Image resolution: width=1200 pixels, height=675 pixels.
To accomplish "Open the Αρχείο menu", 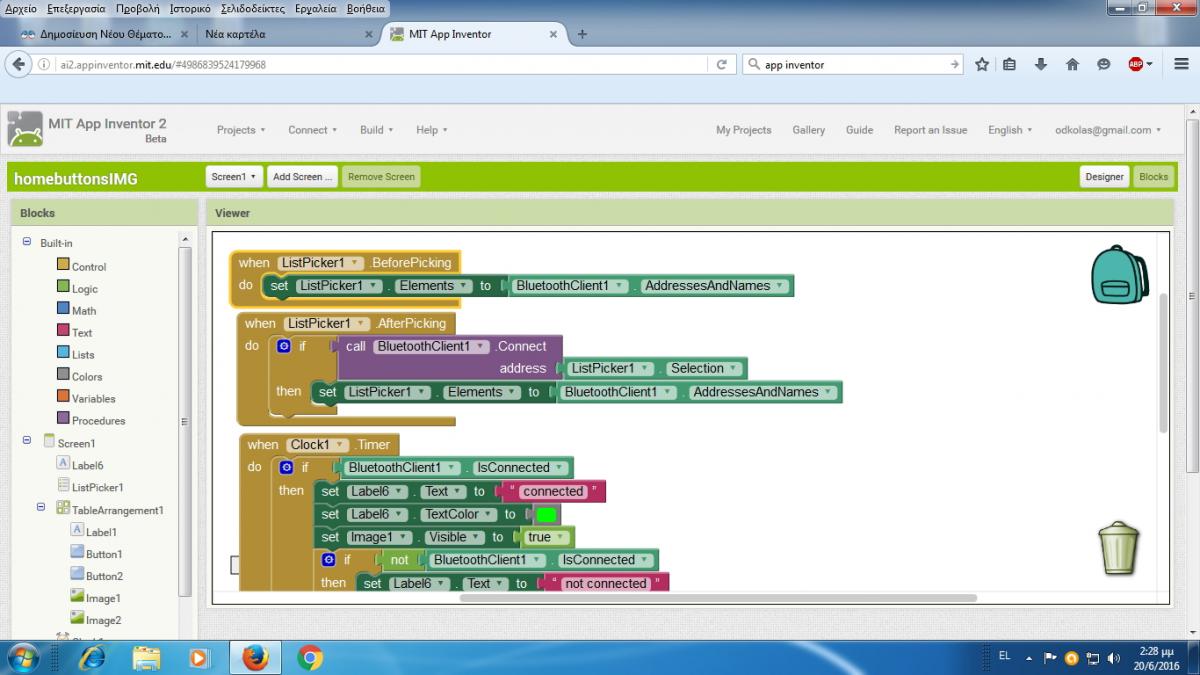I will (21, 8).
